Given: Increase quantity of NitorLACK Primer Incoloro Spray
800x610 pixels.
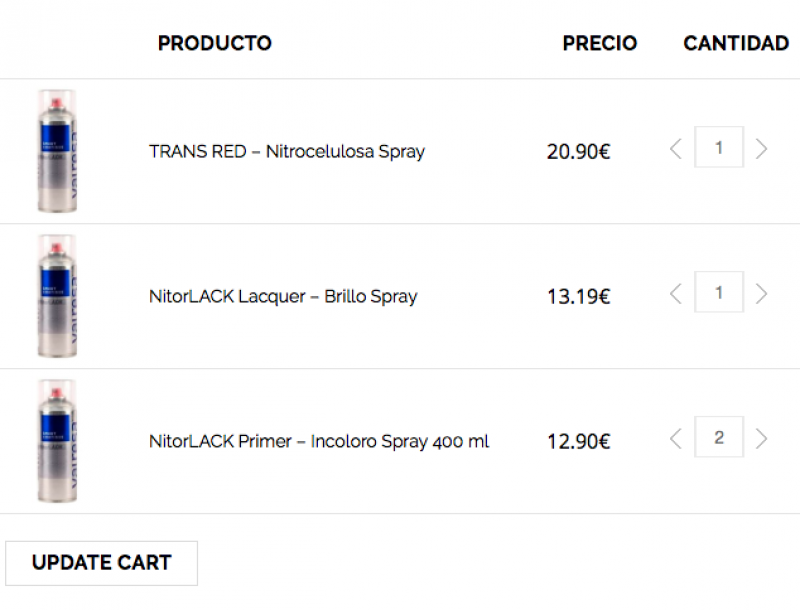Looking at the screenshot, I should (762, 438).
